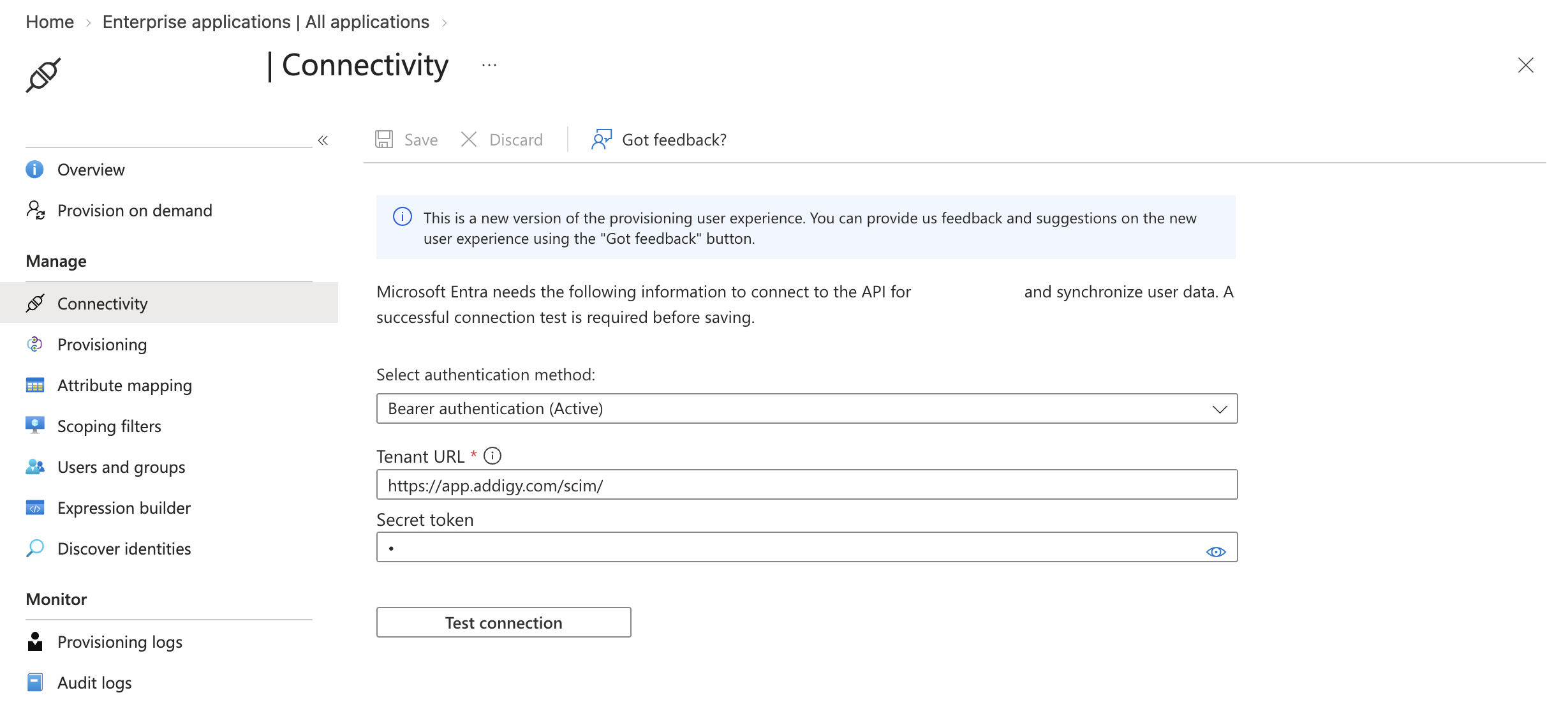1568x702 pixels.
Task: Open the authentication method dropdown
Action: click(807, 408)
